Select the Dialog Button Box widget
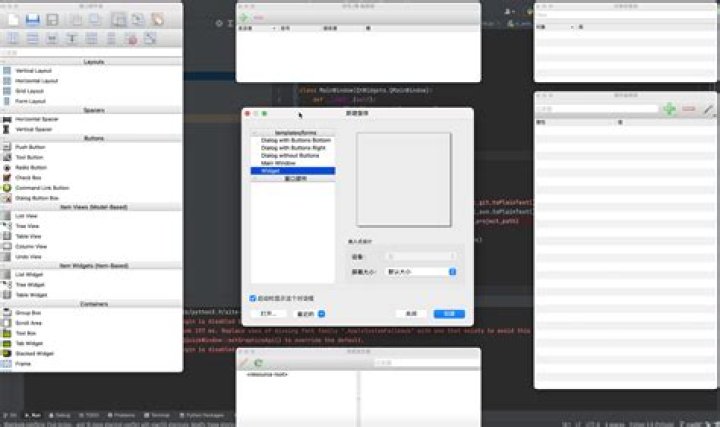Viewport: 720px width, 427px height. pos(36,198)
